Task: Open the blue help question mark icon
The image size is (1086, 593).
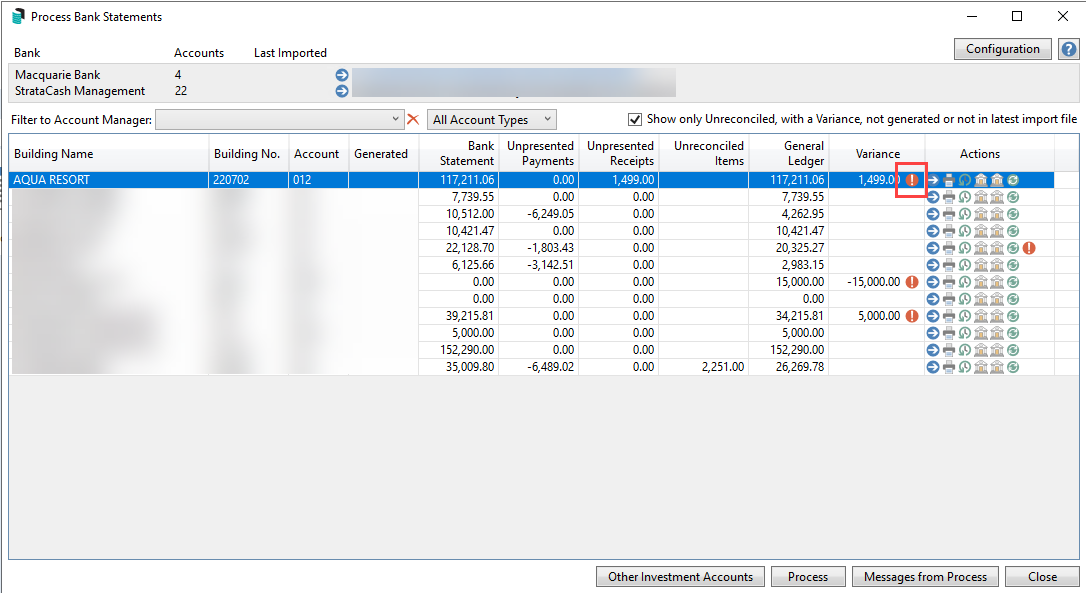Action: tap(1069, 49)
